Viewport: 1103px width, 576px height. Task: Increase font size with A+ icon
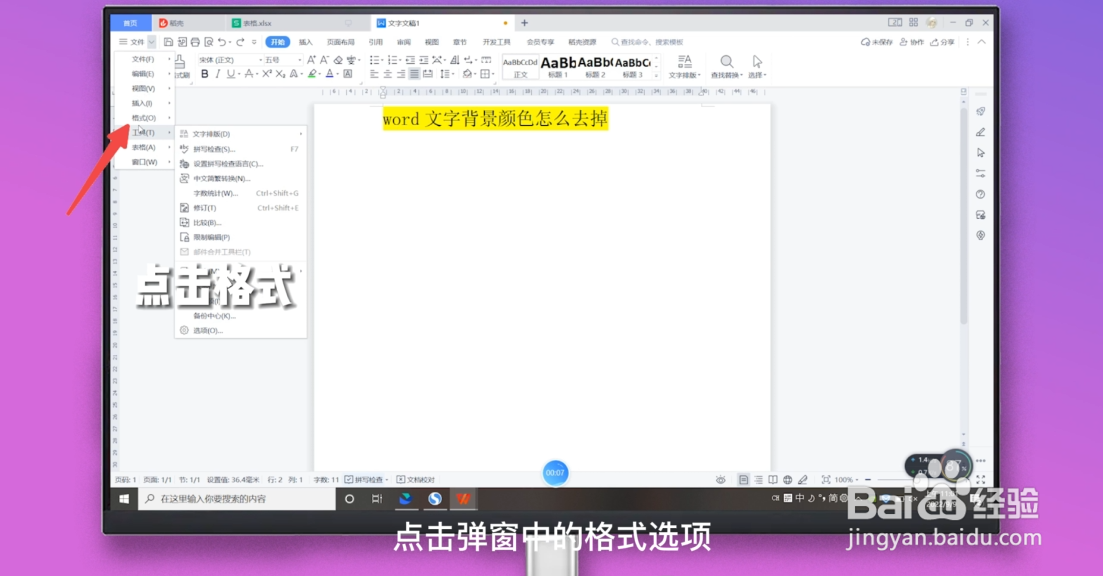click(312, 60)
